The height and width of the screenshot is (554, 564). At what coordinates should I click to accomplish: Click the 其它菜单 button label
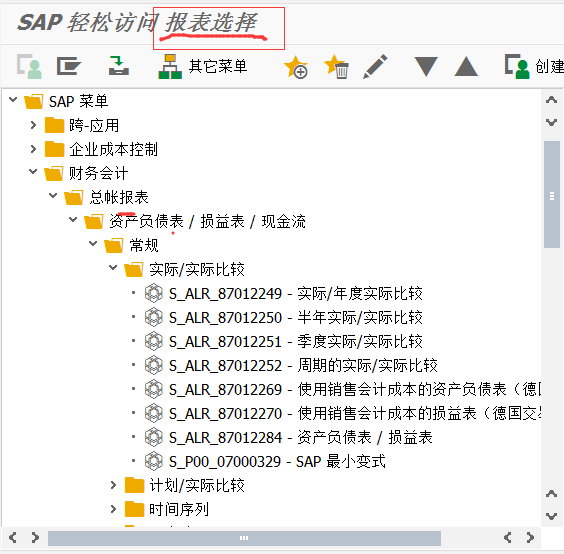[x=218, y=67]
